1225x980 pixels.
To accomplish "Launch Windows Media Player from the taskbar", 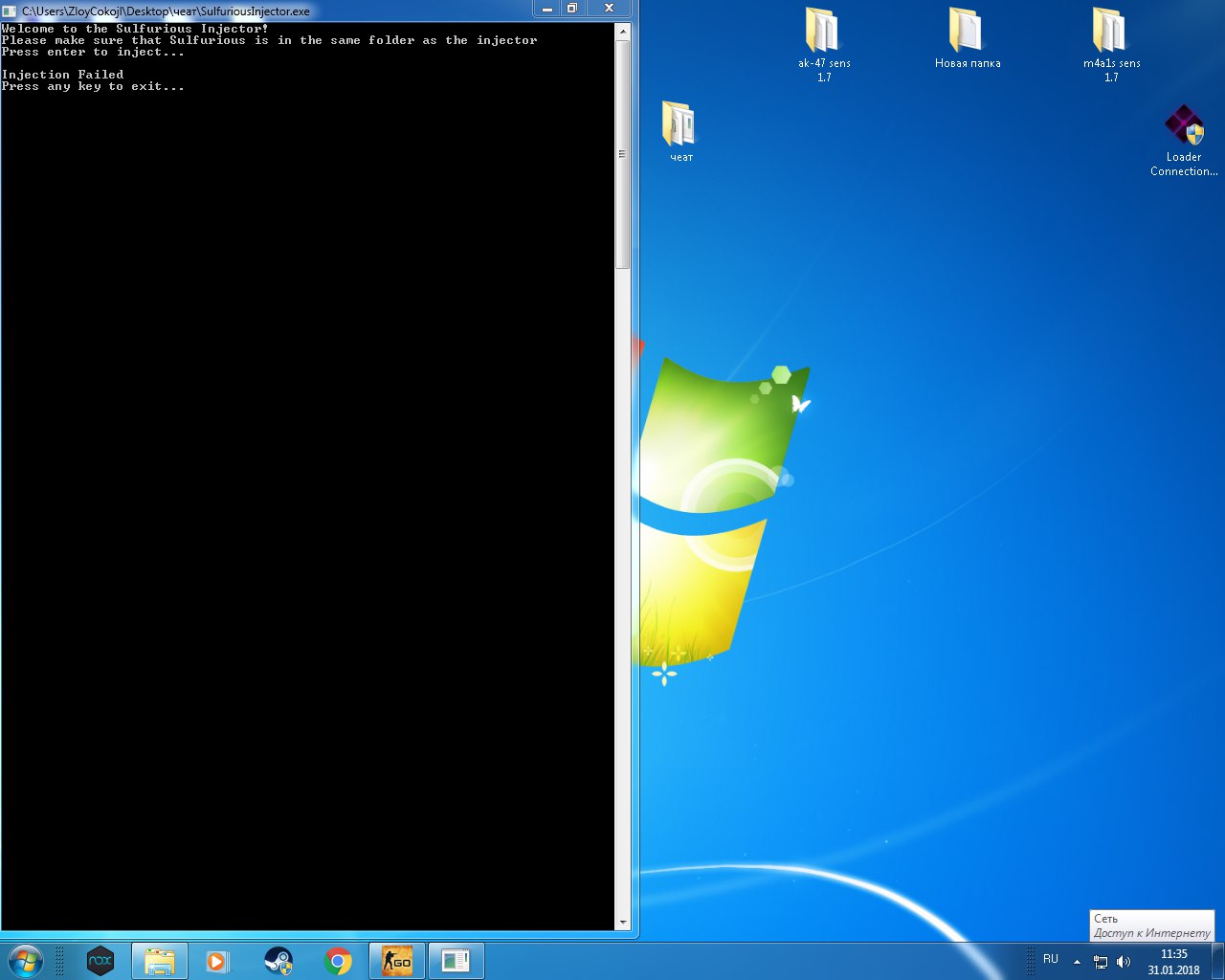I will [218, 961].
